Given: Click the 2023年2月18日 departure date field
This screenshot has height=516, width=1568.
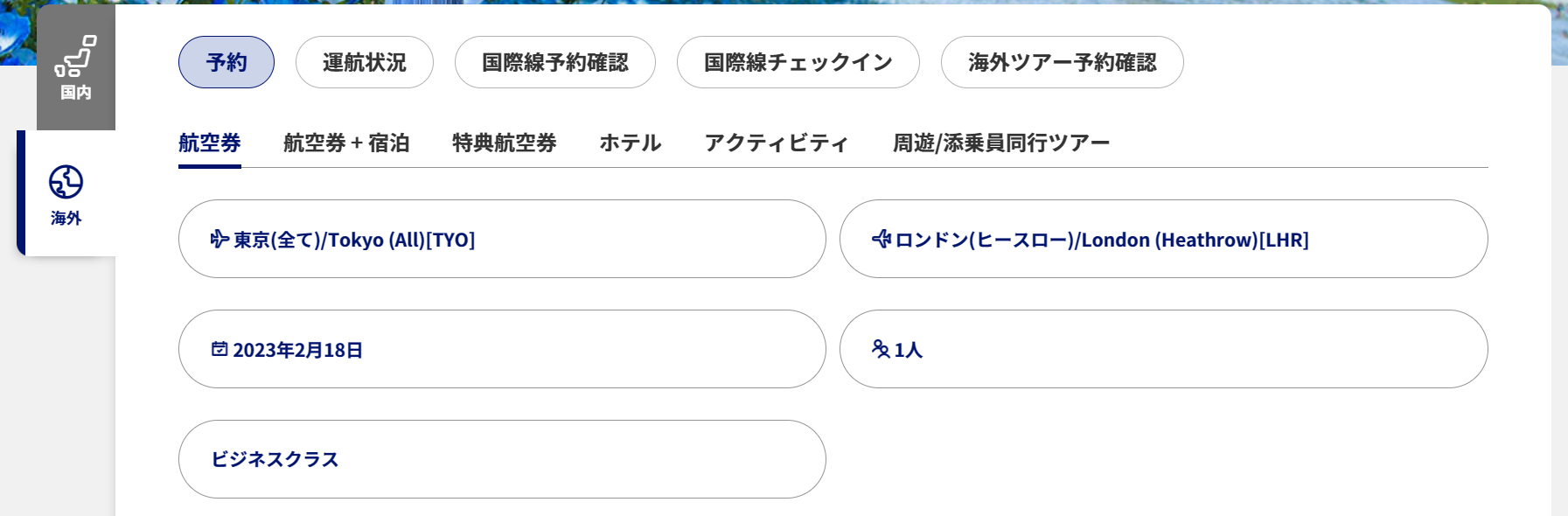Looking at the screenshot, I should [502, 349].
